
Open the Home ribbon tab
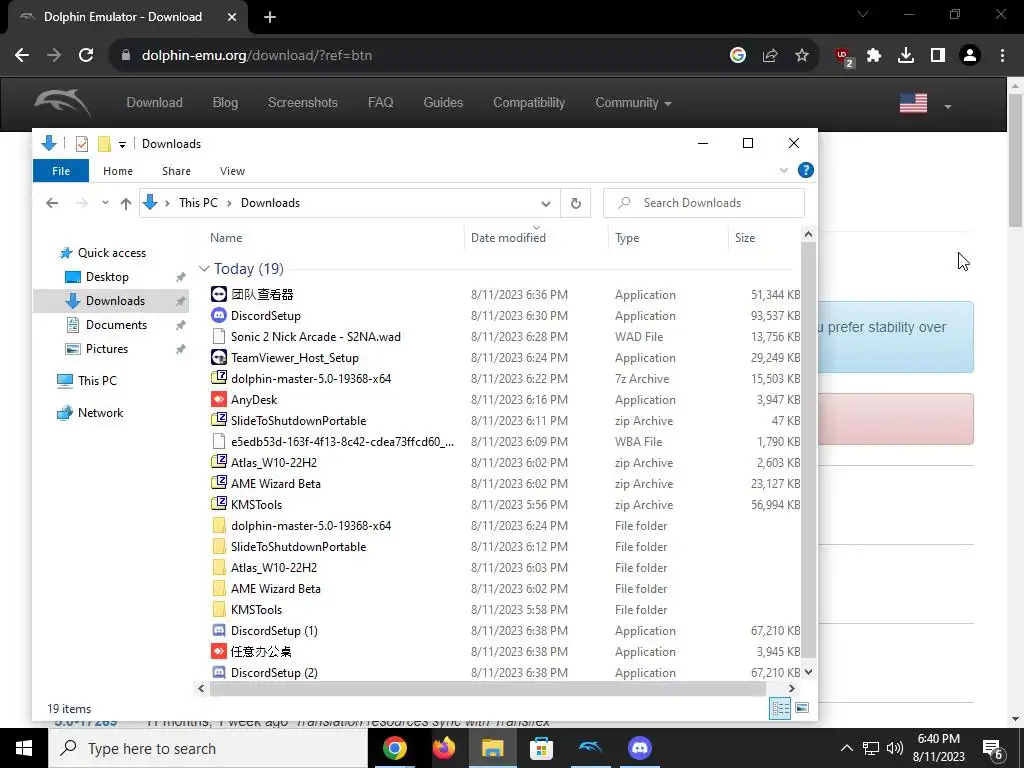click(118, 171)
